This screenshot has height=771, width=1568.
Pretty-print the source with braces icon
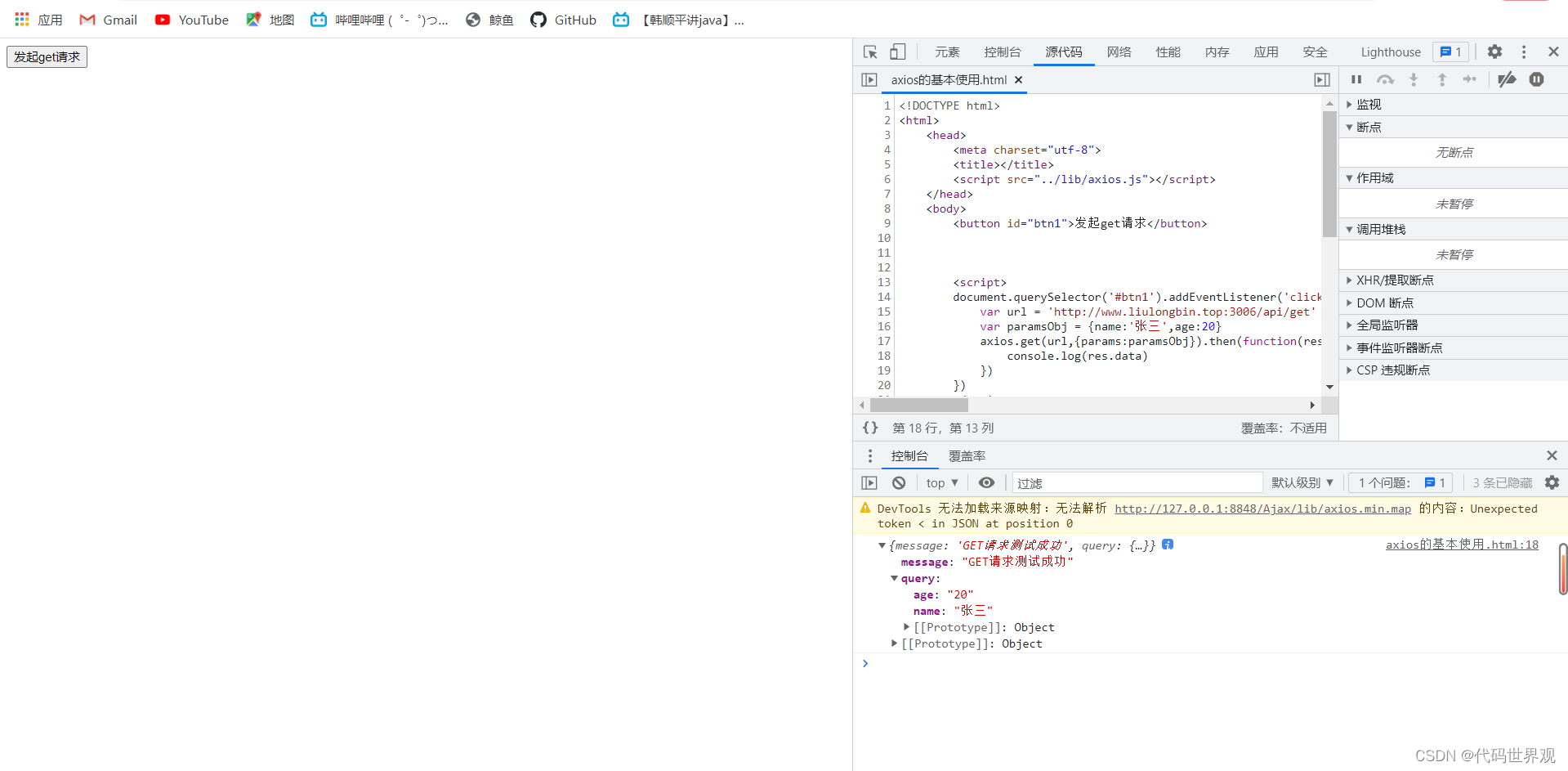tap(870, 428)
